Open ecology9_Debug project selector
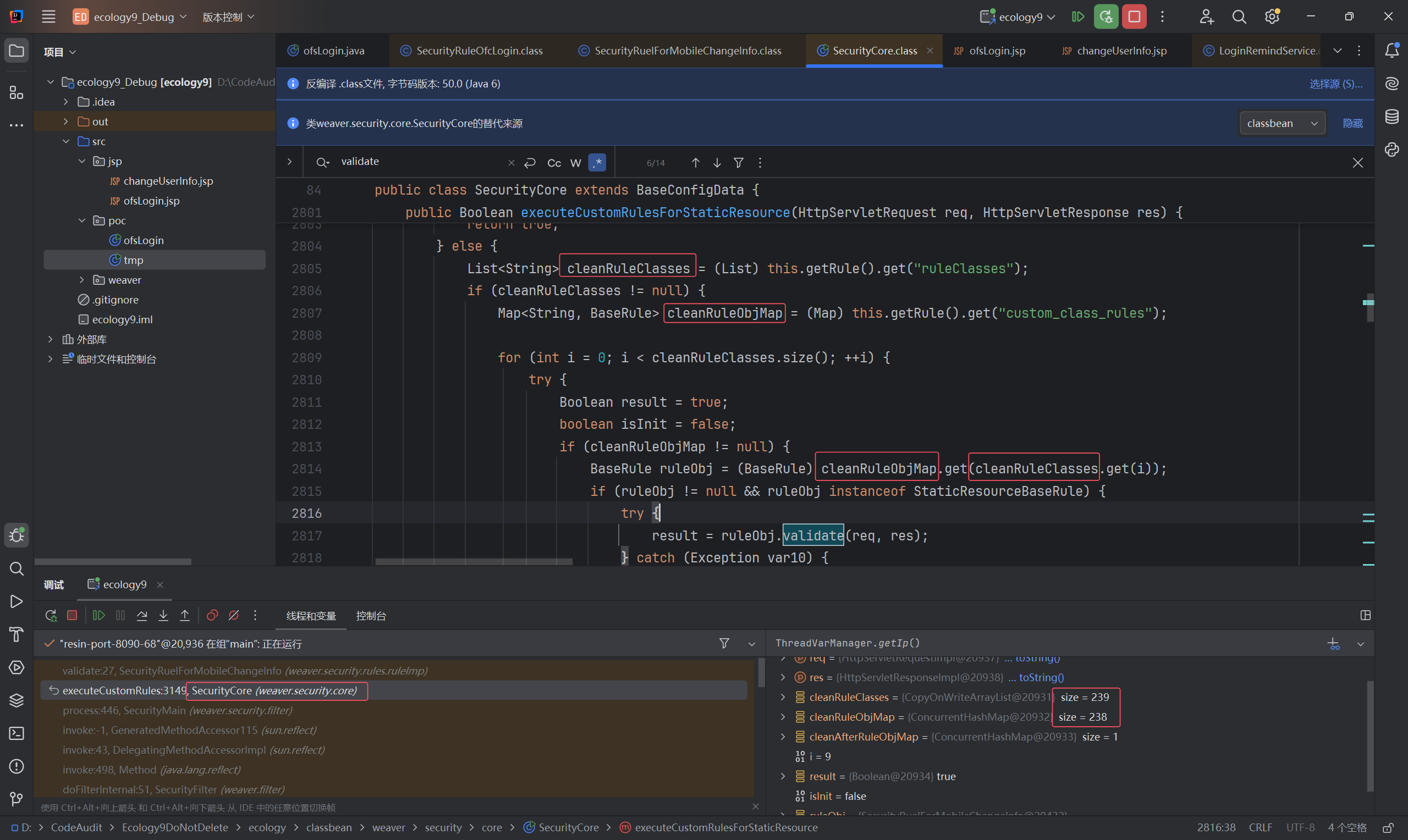The width and height of the screenshot is (1408, 840). (x=130, y=17)
